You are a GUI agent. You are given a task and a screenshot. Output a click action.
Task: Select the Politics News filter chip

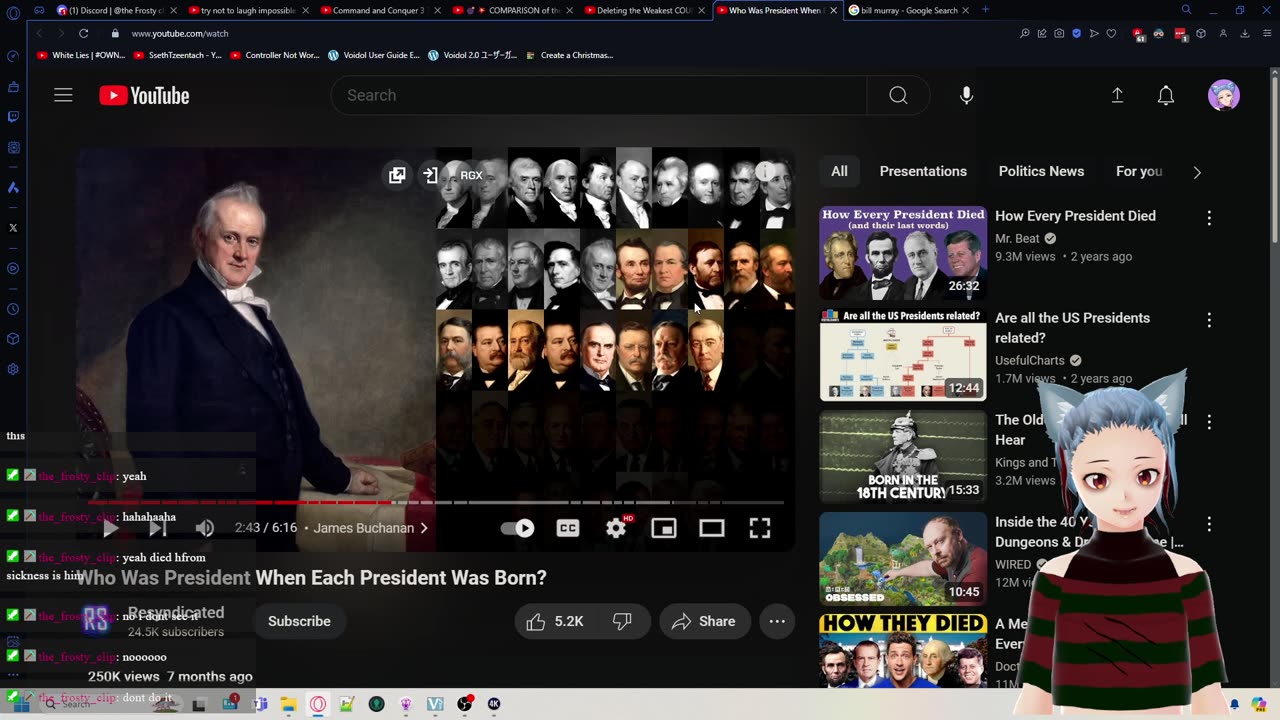pos(1041,171)
